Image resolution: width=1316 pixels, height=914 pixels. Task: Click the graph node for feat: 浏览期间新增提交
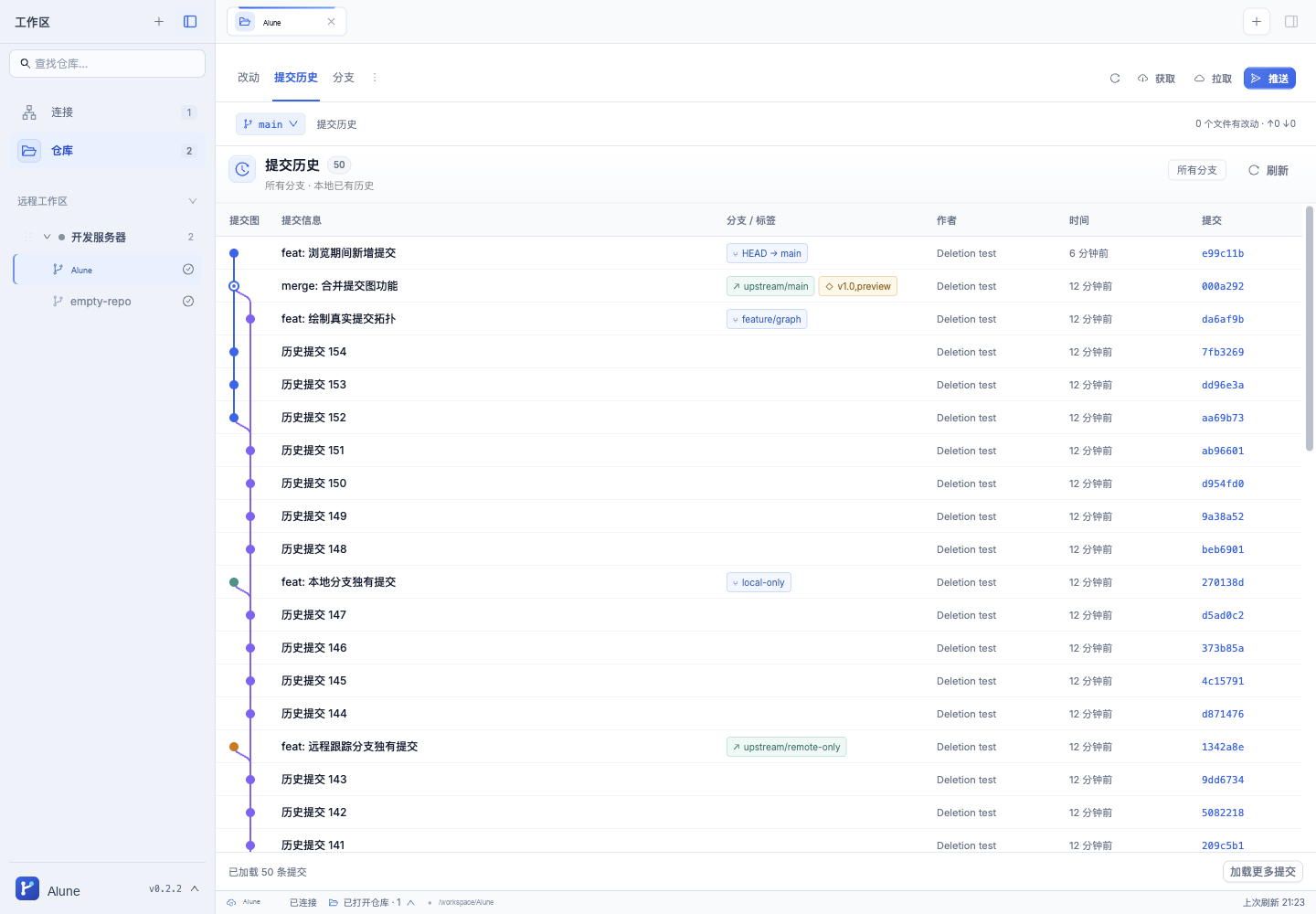(x=234, y=253)
